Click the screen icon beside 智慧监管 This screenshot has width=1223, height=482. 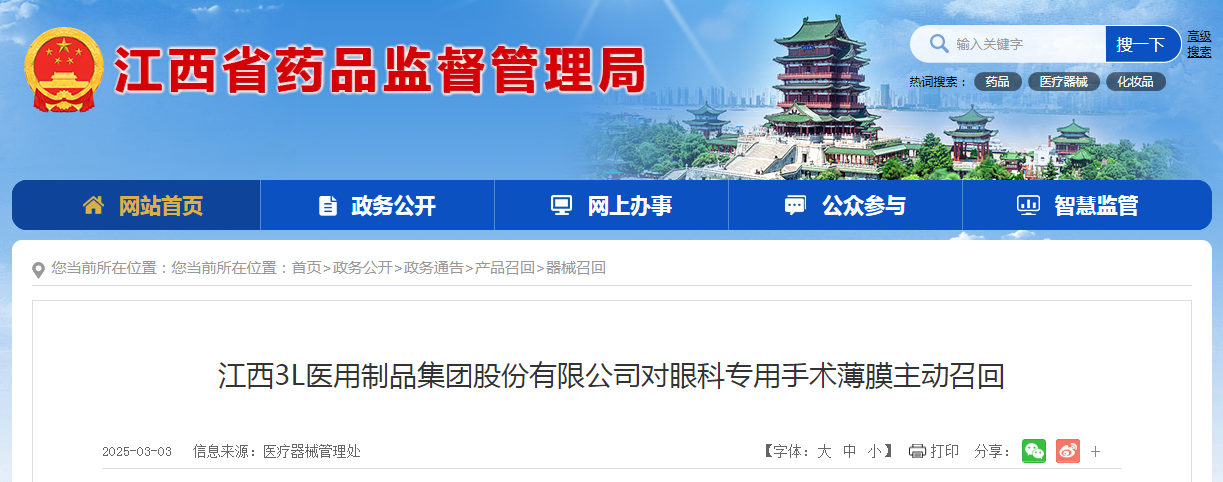1028,206
